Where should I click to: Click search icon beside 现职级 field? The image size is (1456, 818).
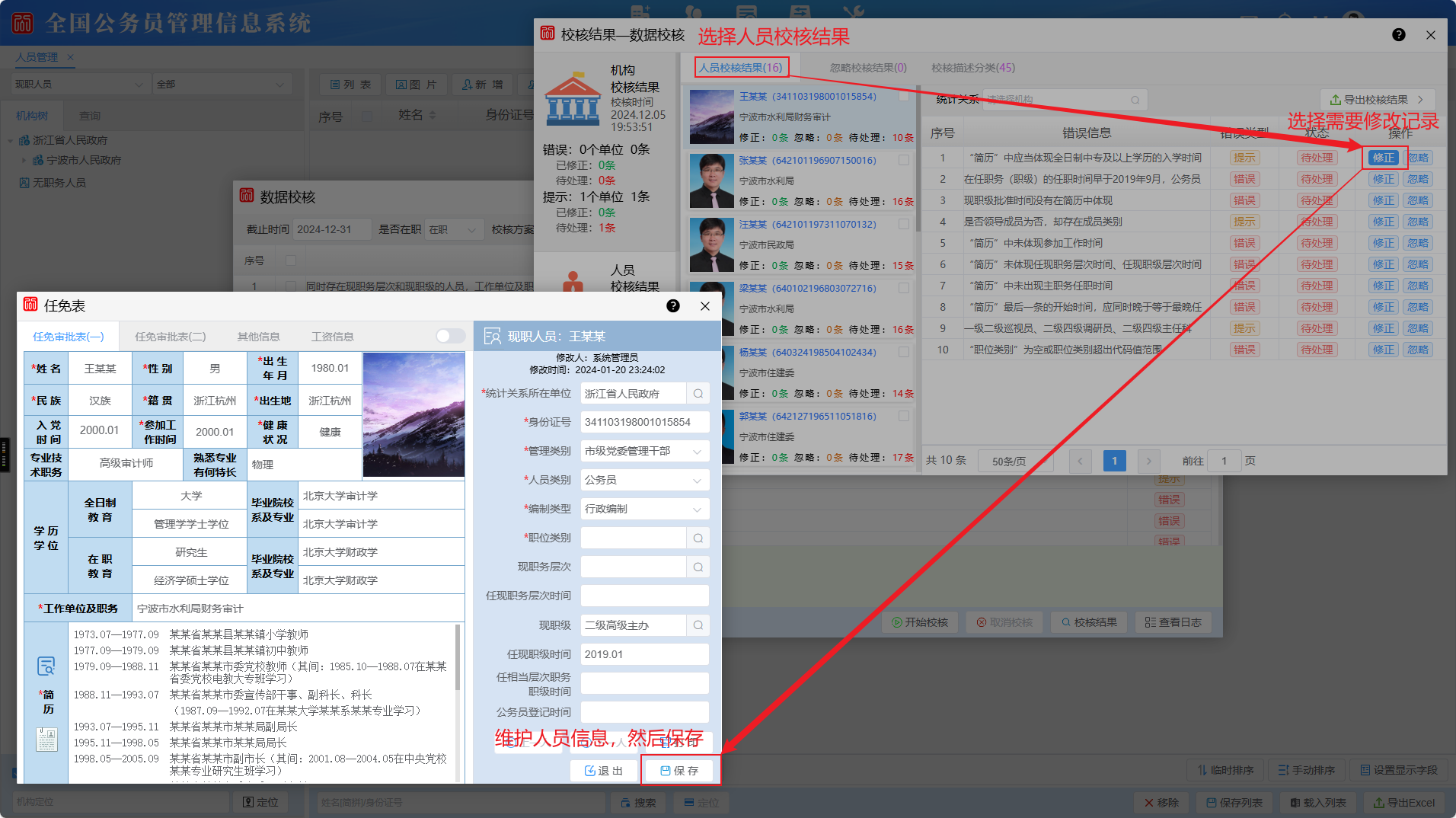point(698,625)
